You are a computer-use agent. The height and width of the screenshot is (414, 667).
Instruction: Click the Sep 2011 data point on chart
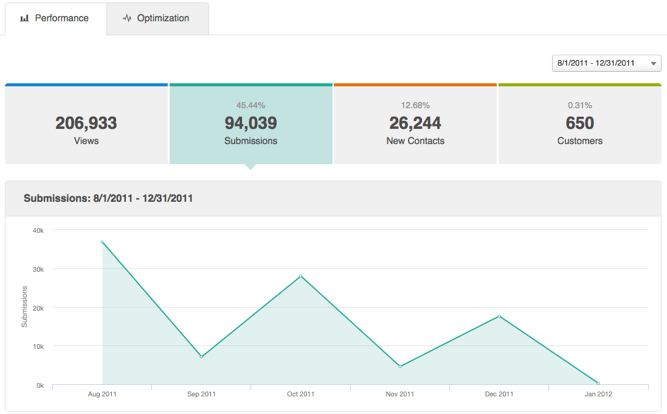point(202,356)
